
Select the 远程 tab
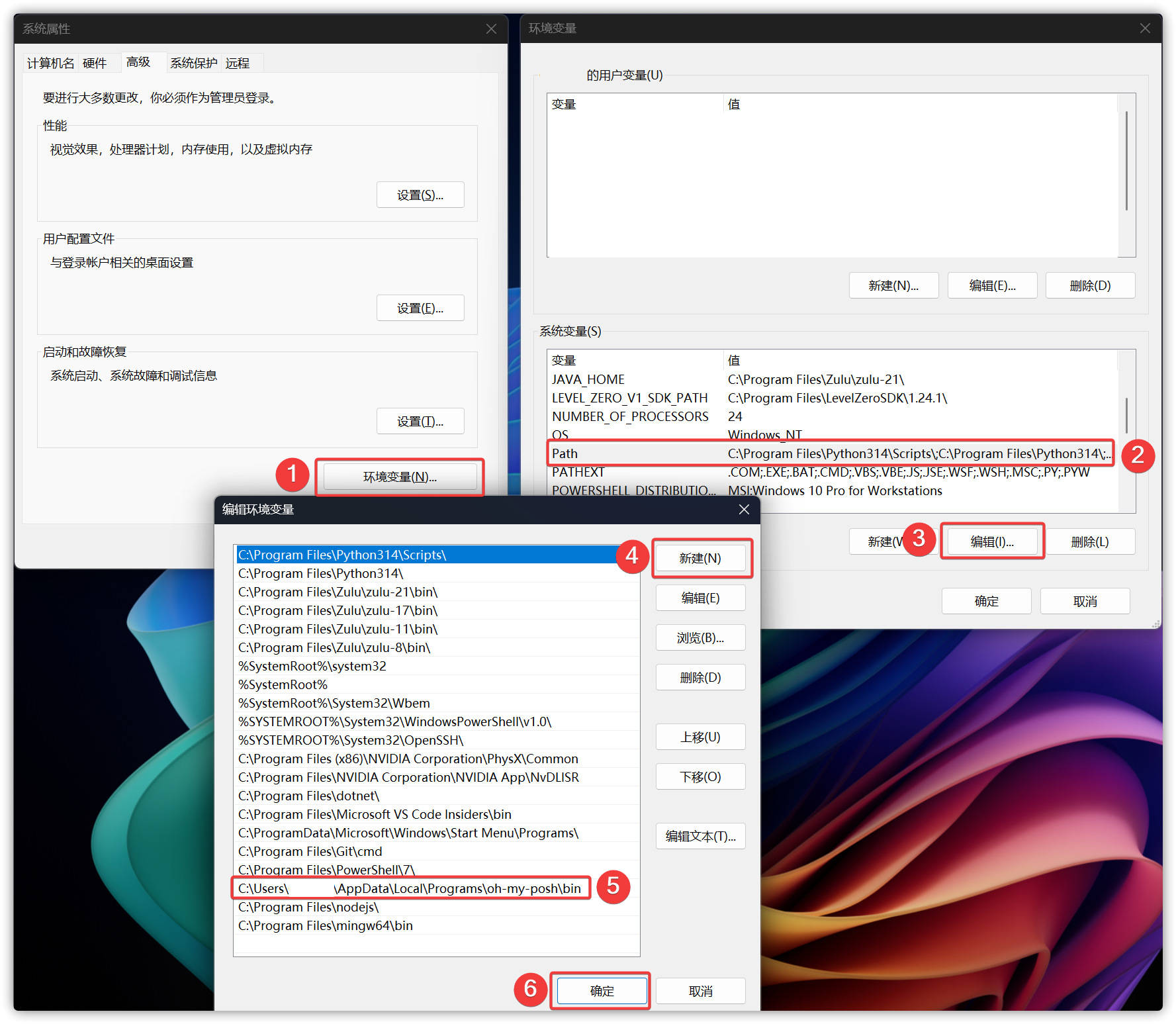click(238, 64)
